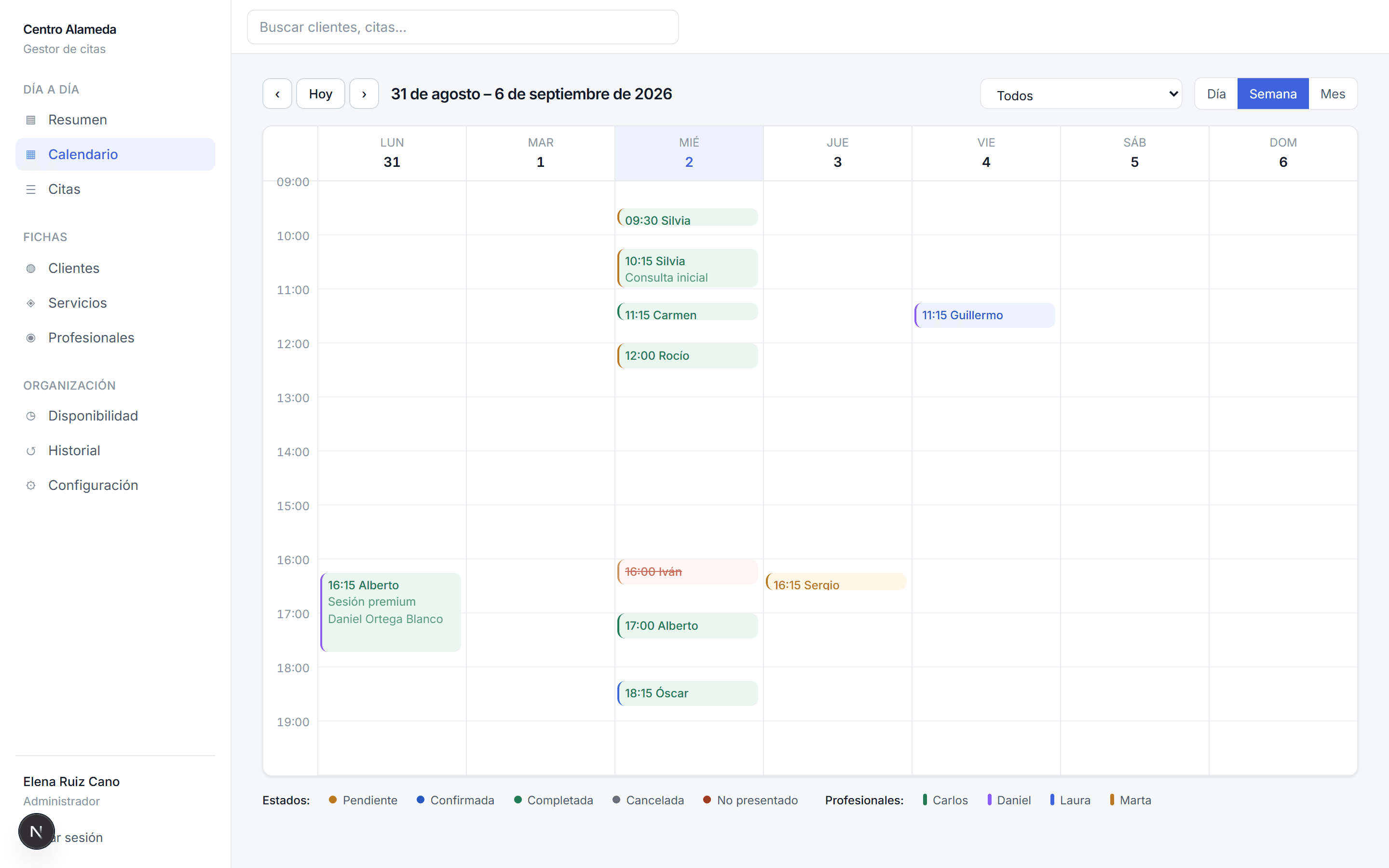Click the Profesionales sidebar icon
Screen dimensions: 1389x868
pyautogui.click(x=31, y=338)
